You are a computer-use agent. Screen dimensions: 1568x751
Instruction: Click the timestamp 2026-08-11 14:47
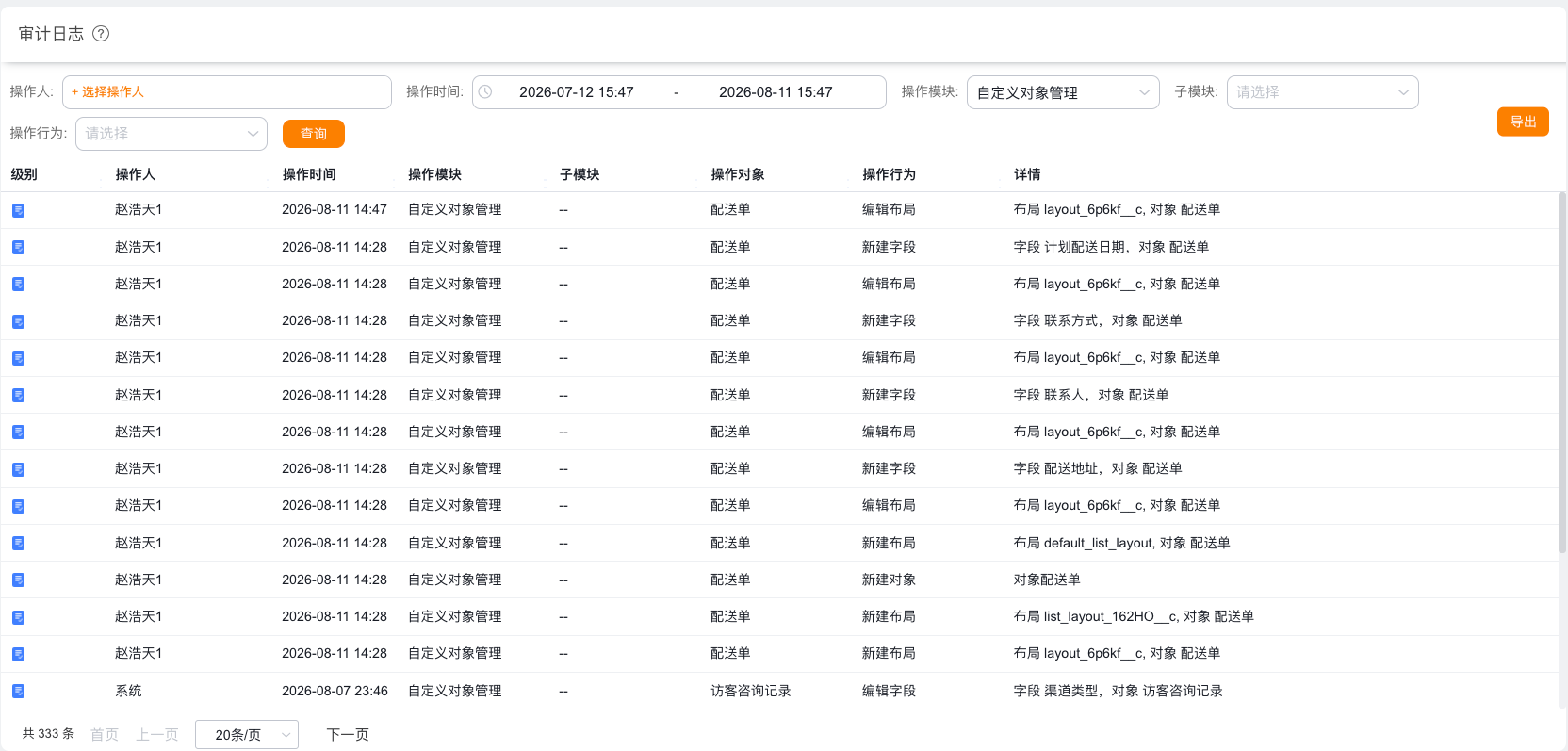tap(335, 209)
